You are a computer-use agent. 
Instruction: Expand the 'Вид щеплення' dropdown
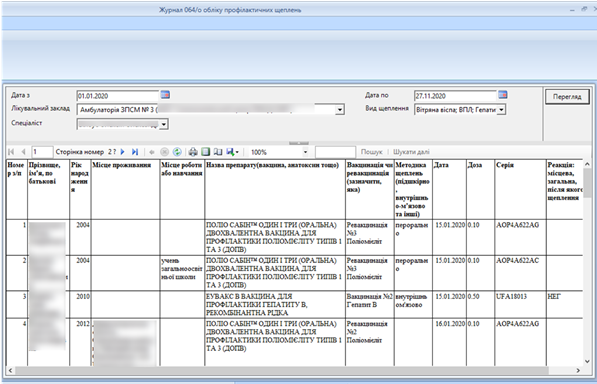click(501, 110)
